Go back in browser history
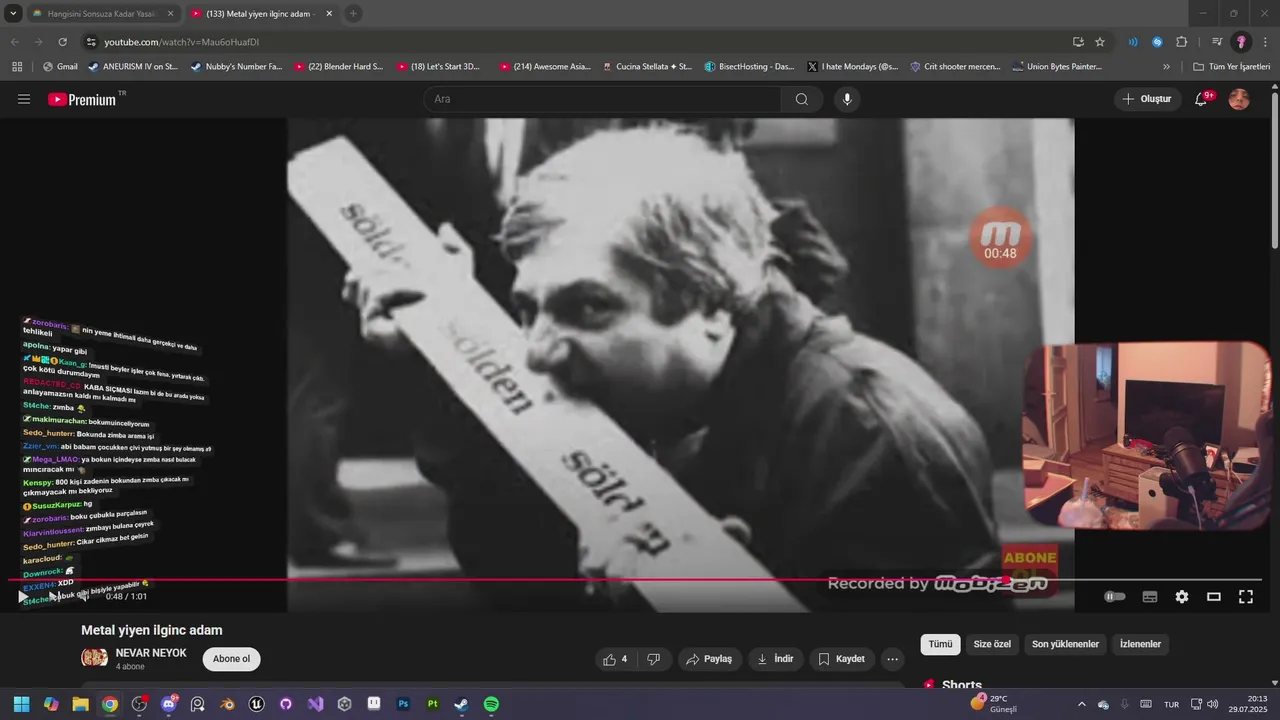This screenshot has height=720, width=1280. [x=15, y=42]
